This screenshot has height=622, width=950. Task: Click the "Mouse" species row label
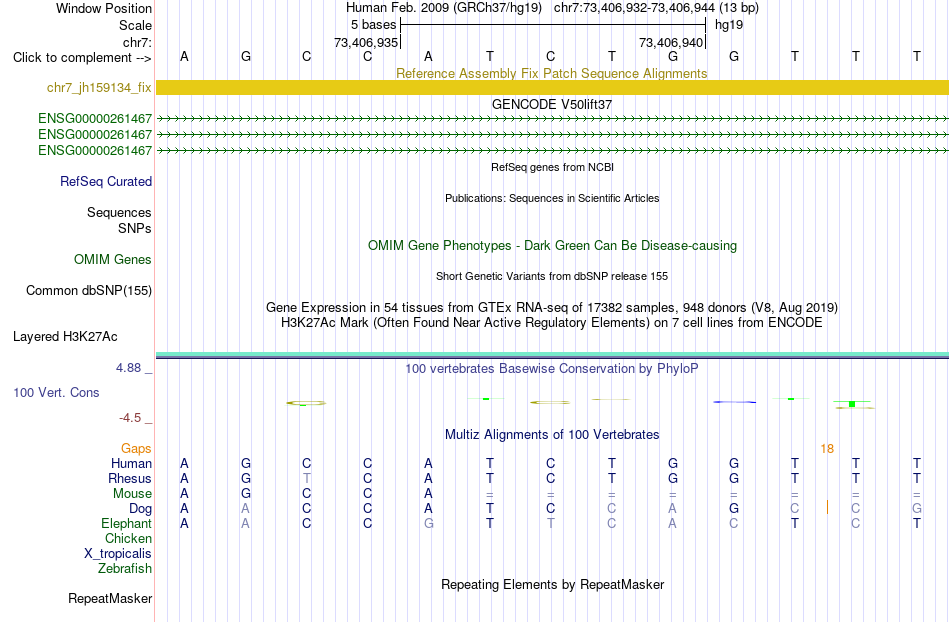pyautogui.click(x=132, y=494)
